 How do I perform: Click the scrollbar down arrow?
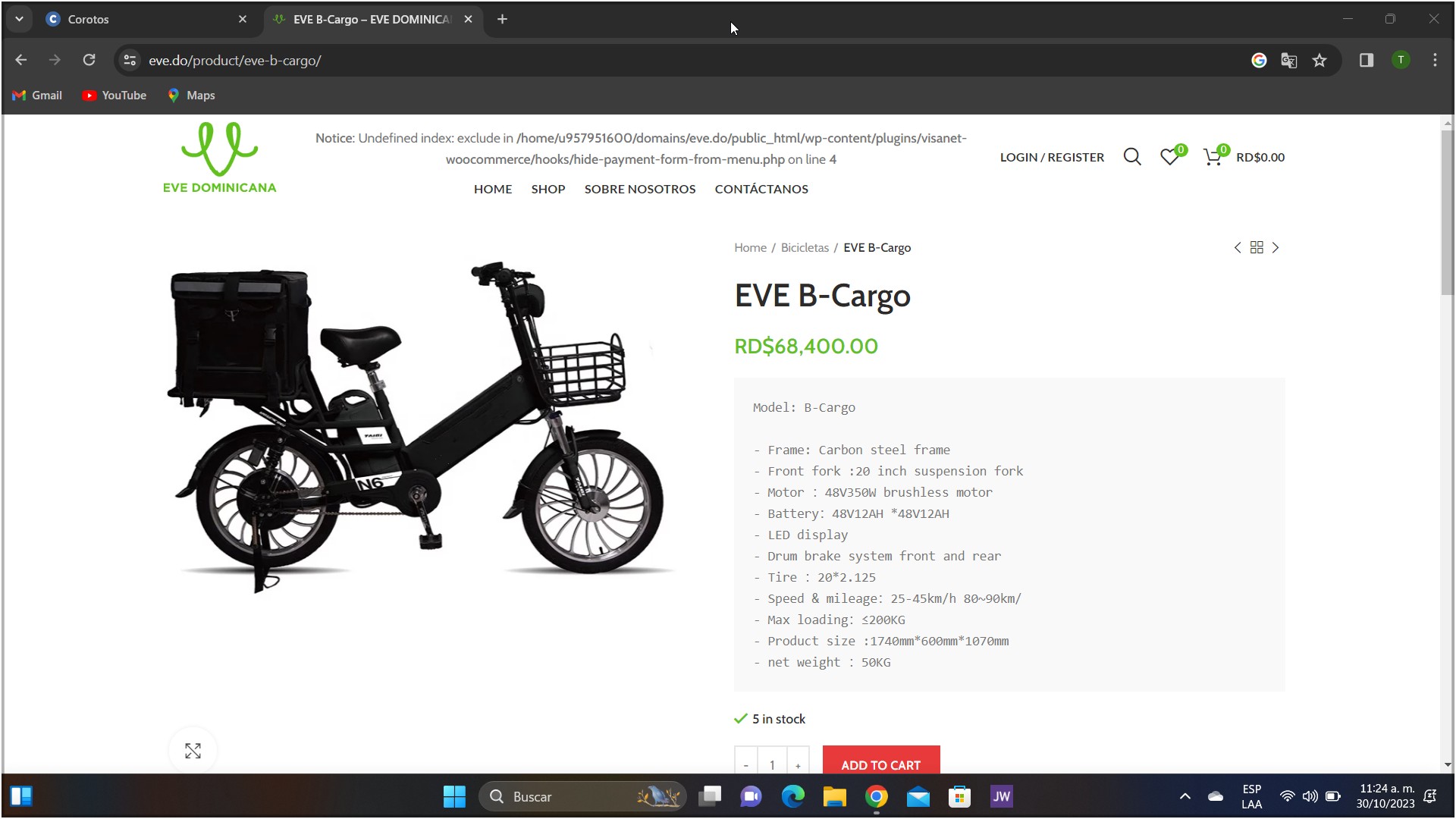(x=1447, y=764)
